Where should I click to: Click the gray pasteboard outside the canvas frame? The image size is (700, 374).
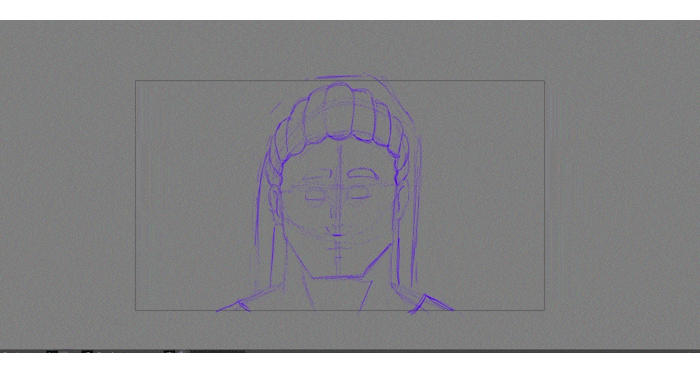(67, 179)
